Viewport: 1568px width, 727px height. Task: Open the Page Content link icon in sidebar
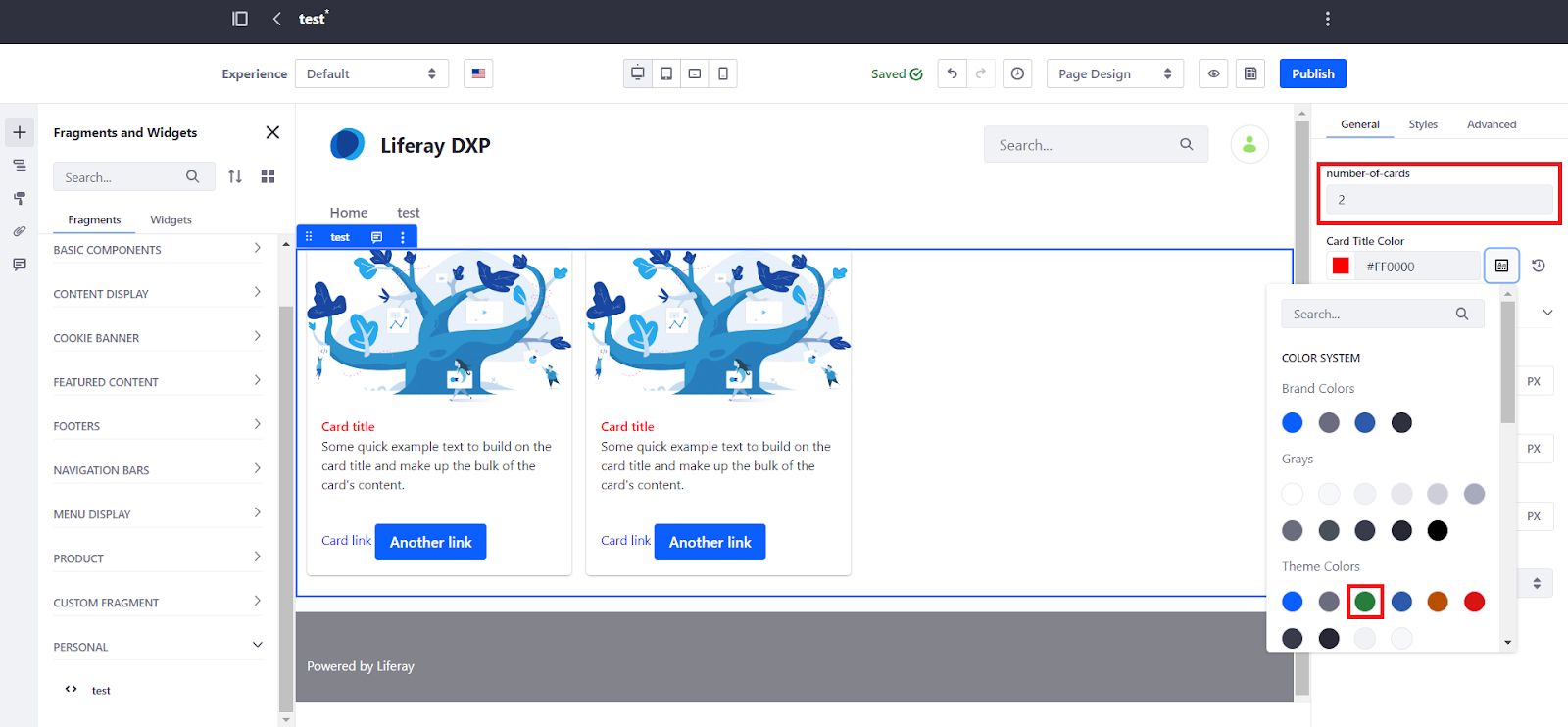click(20, 231)
